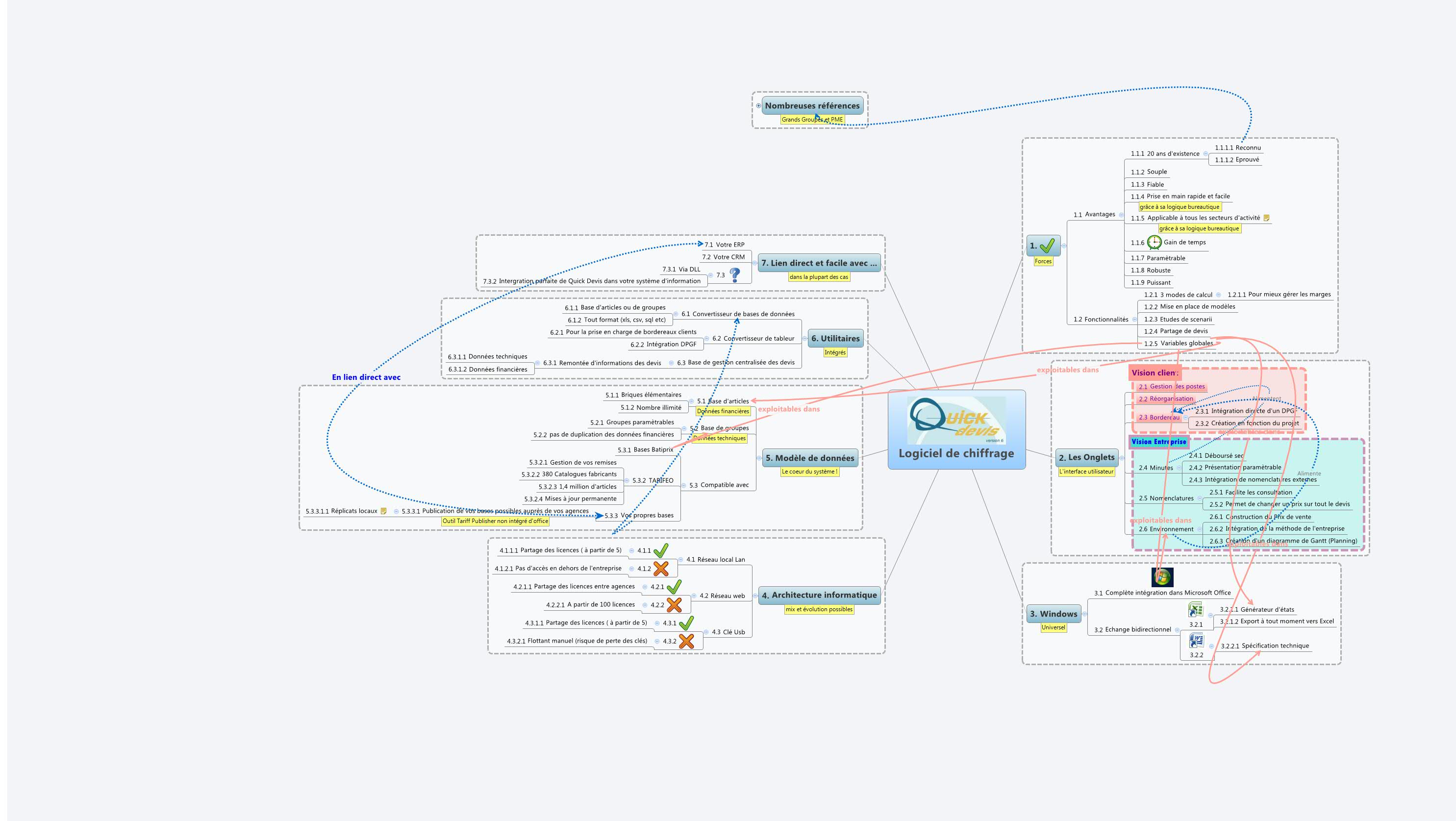Collapse topic 1.1 Avantages

click(1121, 215)
